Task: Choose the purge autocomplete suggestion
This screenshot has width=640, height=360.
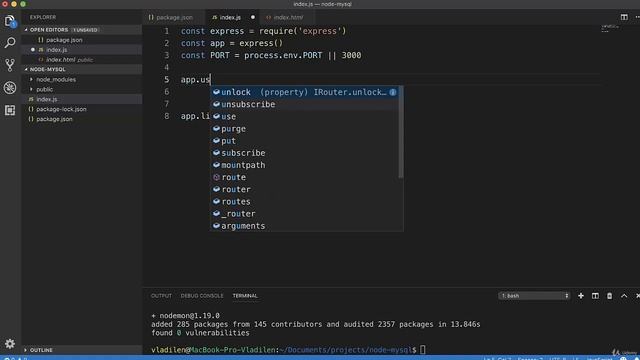Action: coord(304,129)
